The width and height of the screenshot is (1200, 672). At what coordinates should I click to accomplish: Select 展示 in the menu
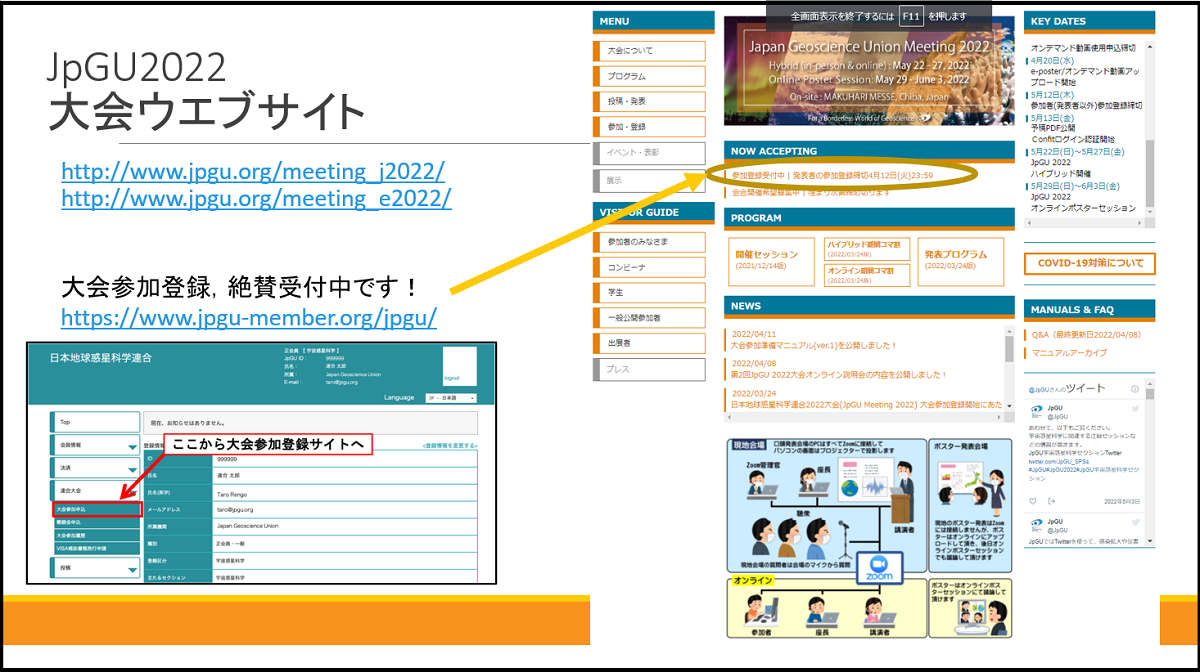[649, 180]
